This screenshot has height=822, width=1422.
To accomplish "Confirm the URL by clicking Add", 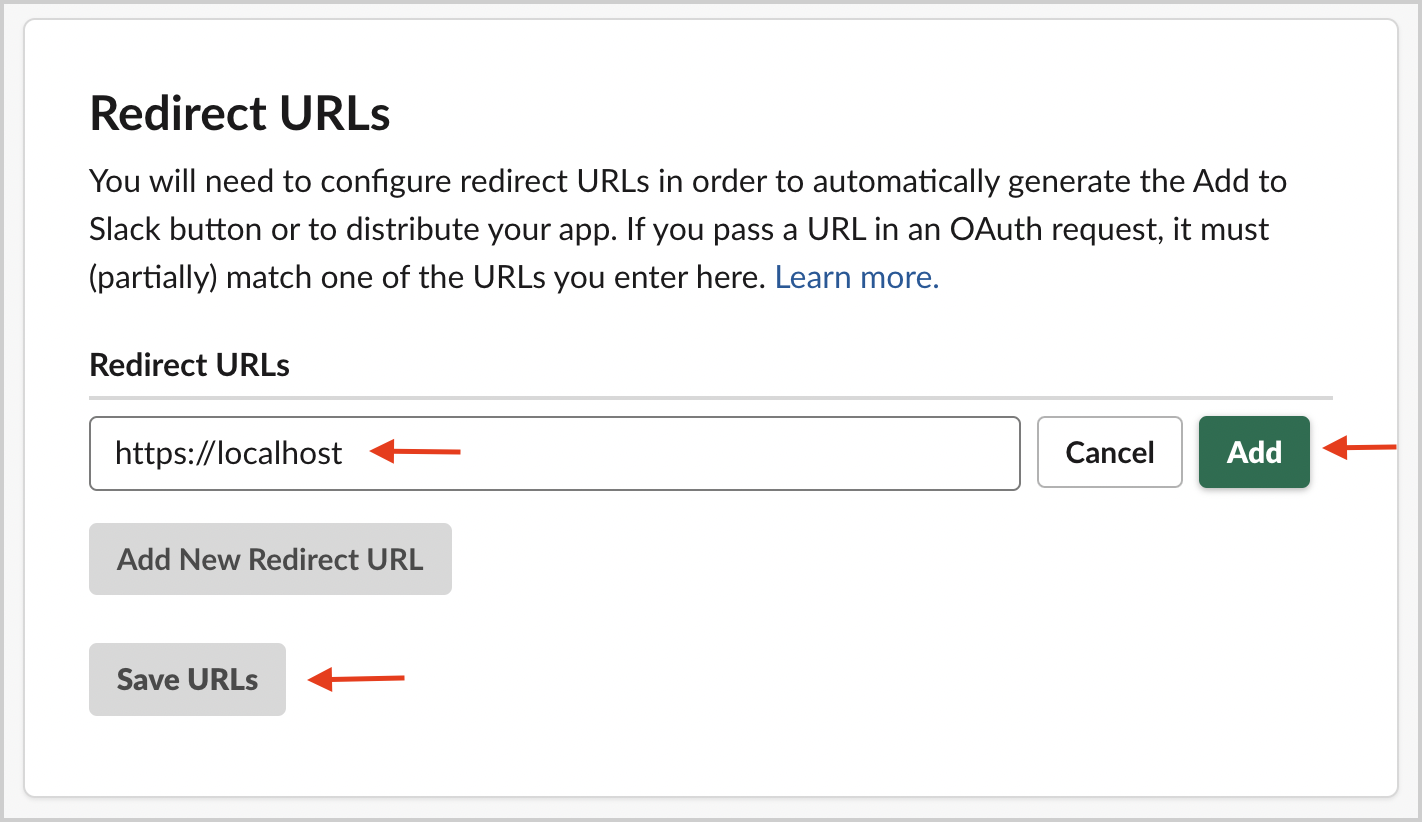I will point(1253,452).
